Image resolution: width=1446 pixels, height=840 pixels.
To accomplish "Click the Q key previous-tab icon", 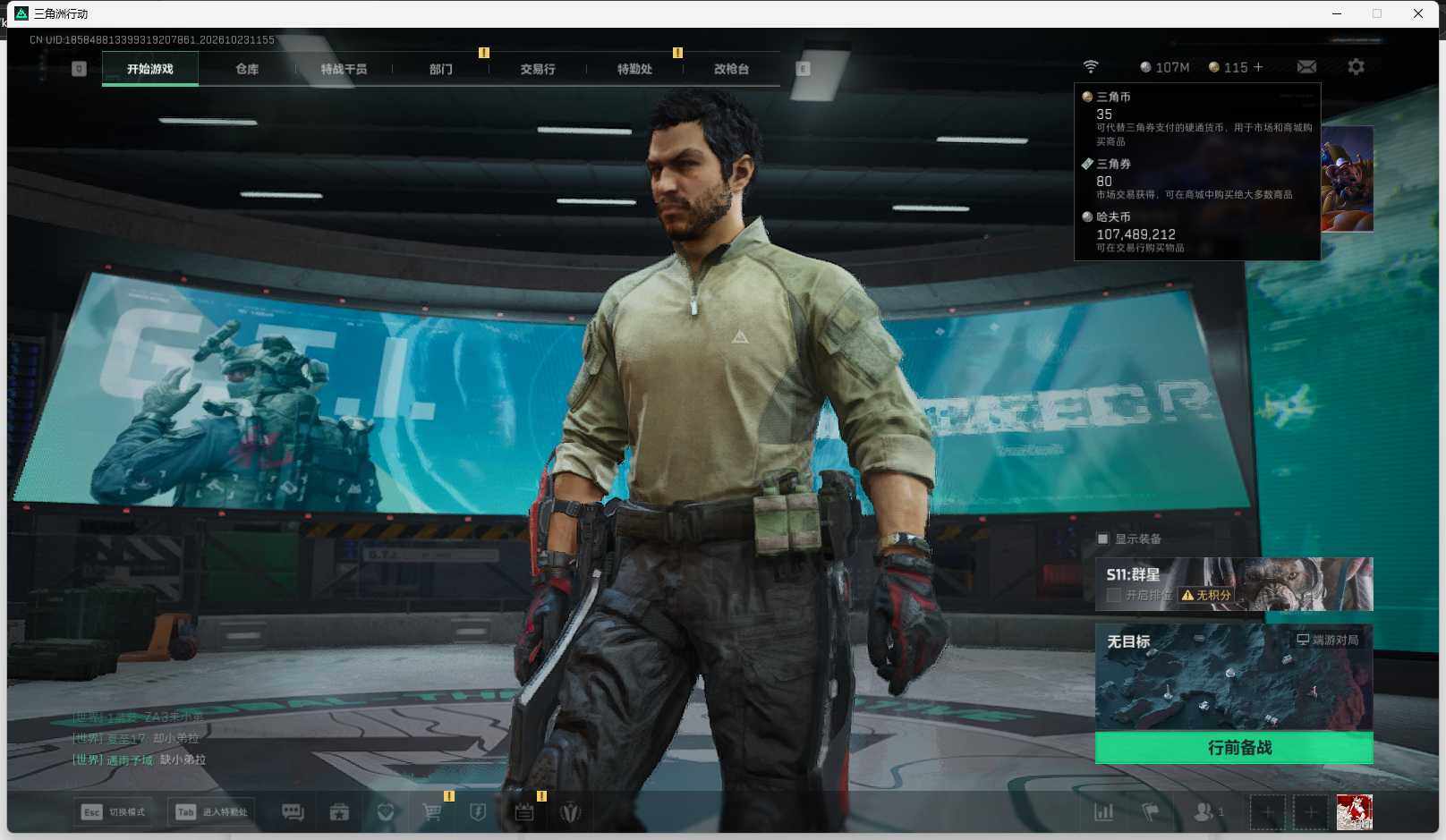I will (x=79, y=69).
